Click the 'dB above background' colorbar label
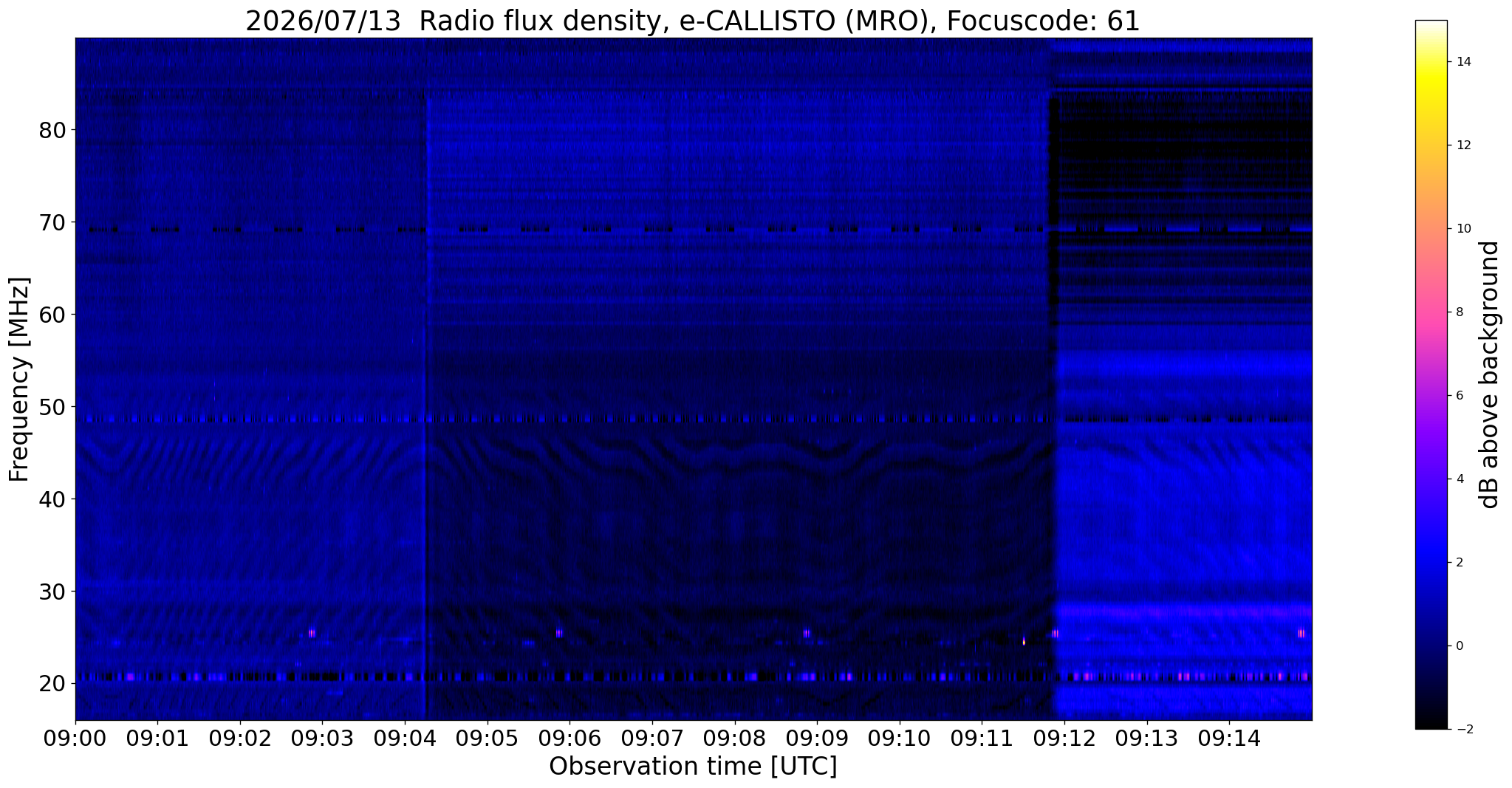This screenshot has height=788, width=1512. [x=1490, y=374]
